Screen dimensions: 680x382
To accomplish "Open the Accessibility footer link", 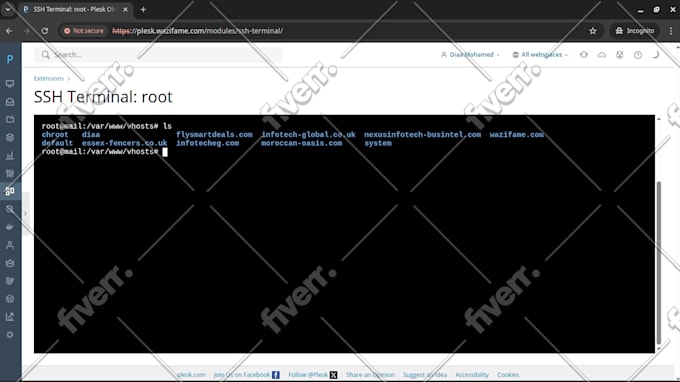I will (x=472, y=375).
